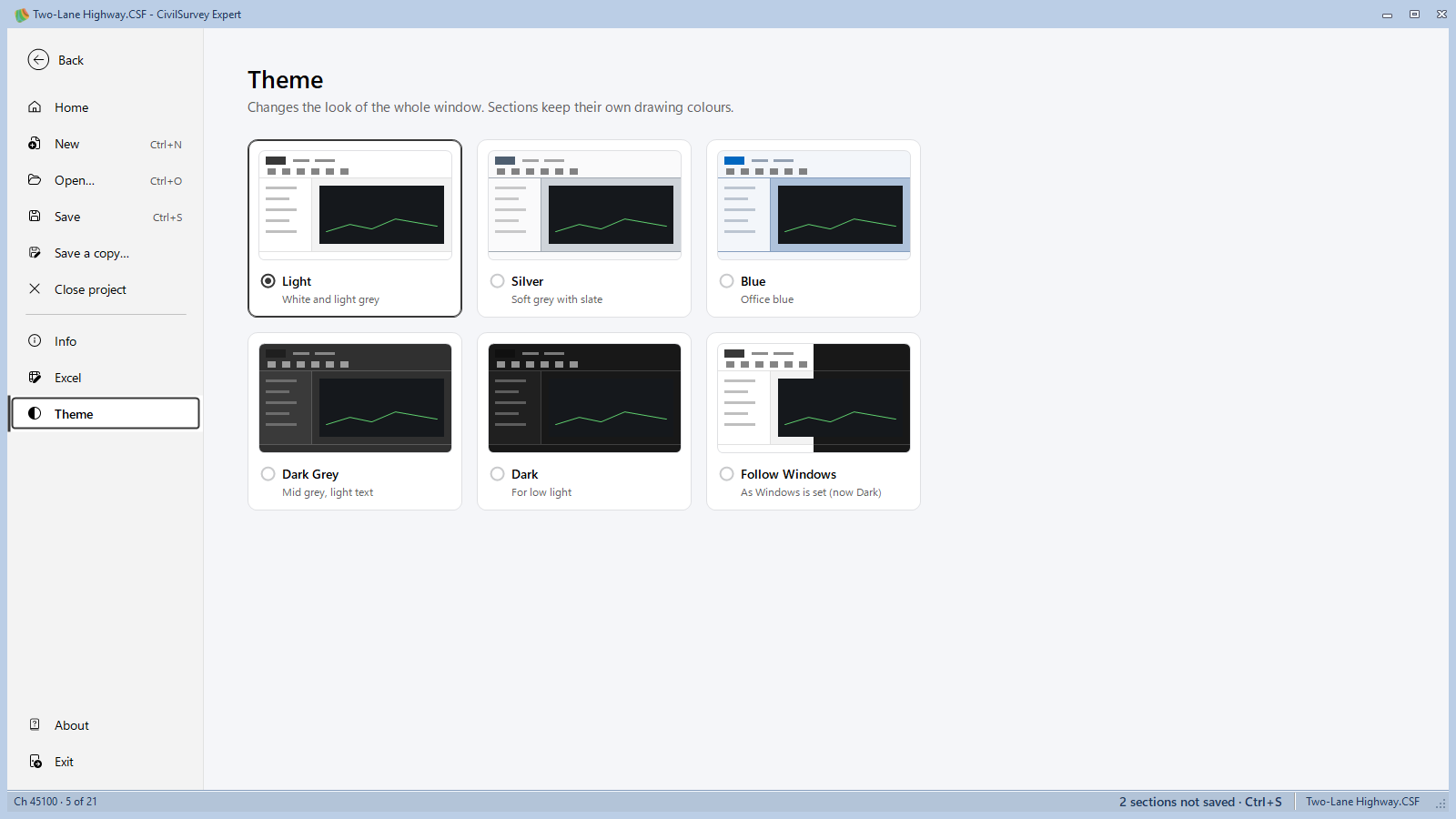Click the Follow Windows preview thumbnail
Screen dimensions: 1456x819
pyautogui.click(x=814, y=398)
